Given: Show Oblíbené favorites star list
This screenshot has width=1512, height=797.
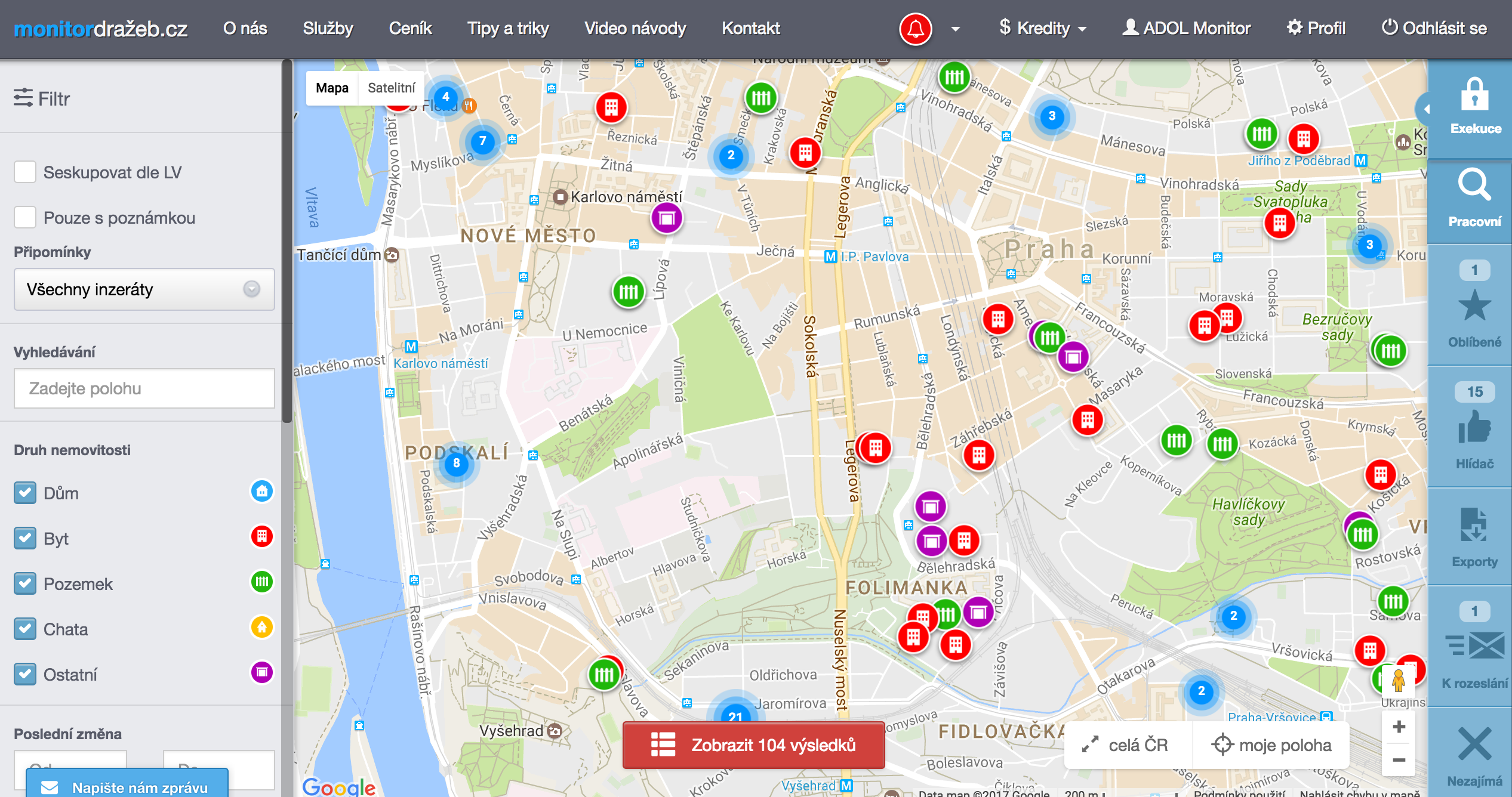Looking at the screenshot, I should pyautogui.click(x=1474, y=305).
